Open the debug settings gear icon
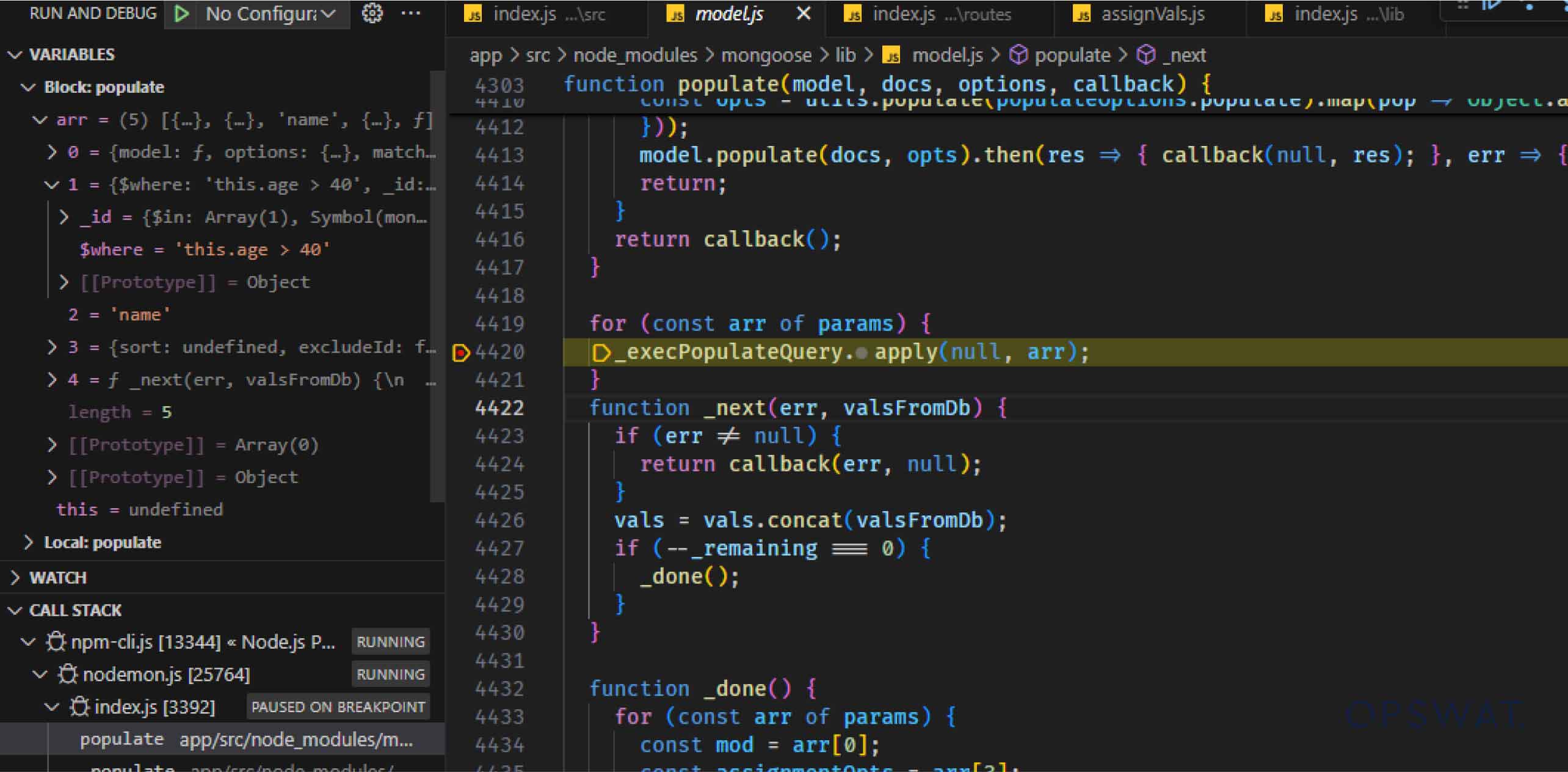 (x=372, y=13)
